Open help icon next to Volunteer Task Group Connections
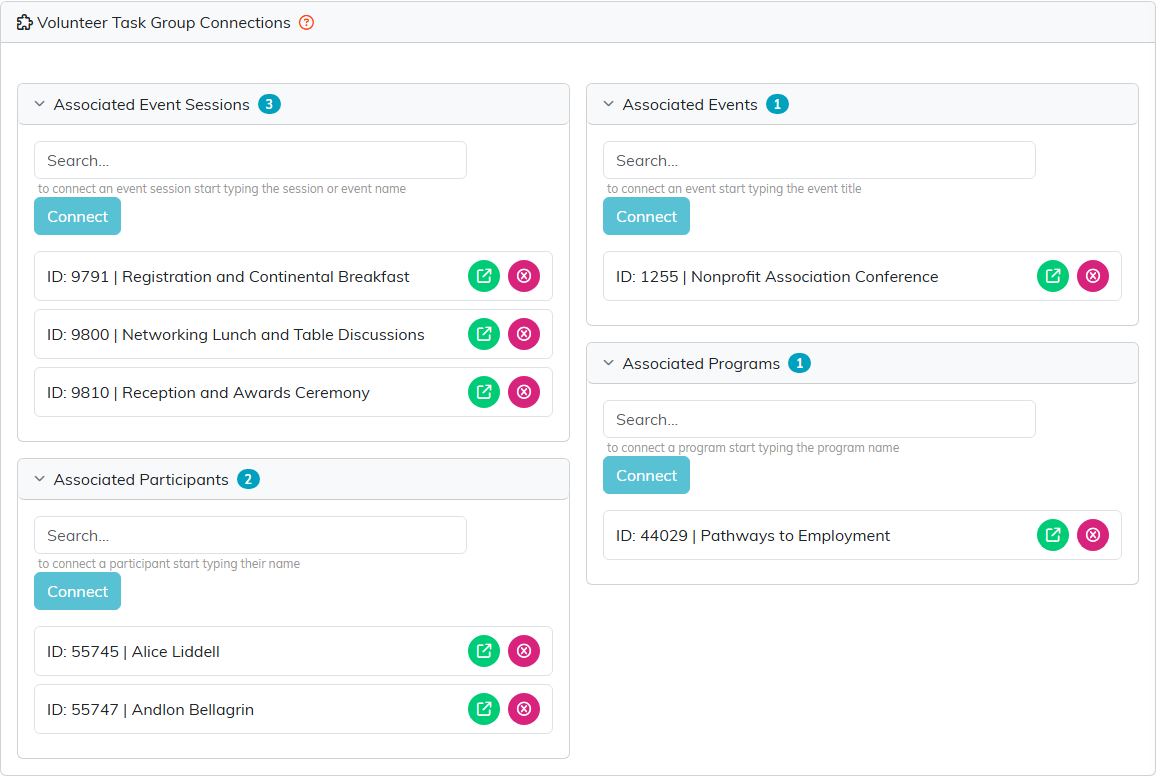The image size is (1156, 776). (x=307, y=23)
